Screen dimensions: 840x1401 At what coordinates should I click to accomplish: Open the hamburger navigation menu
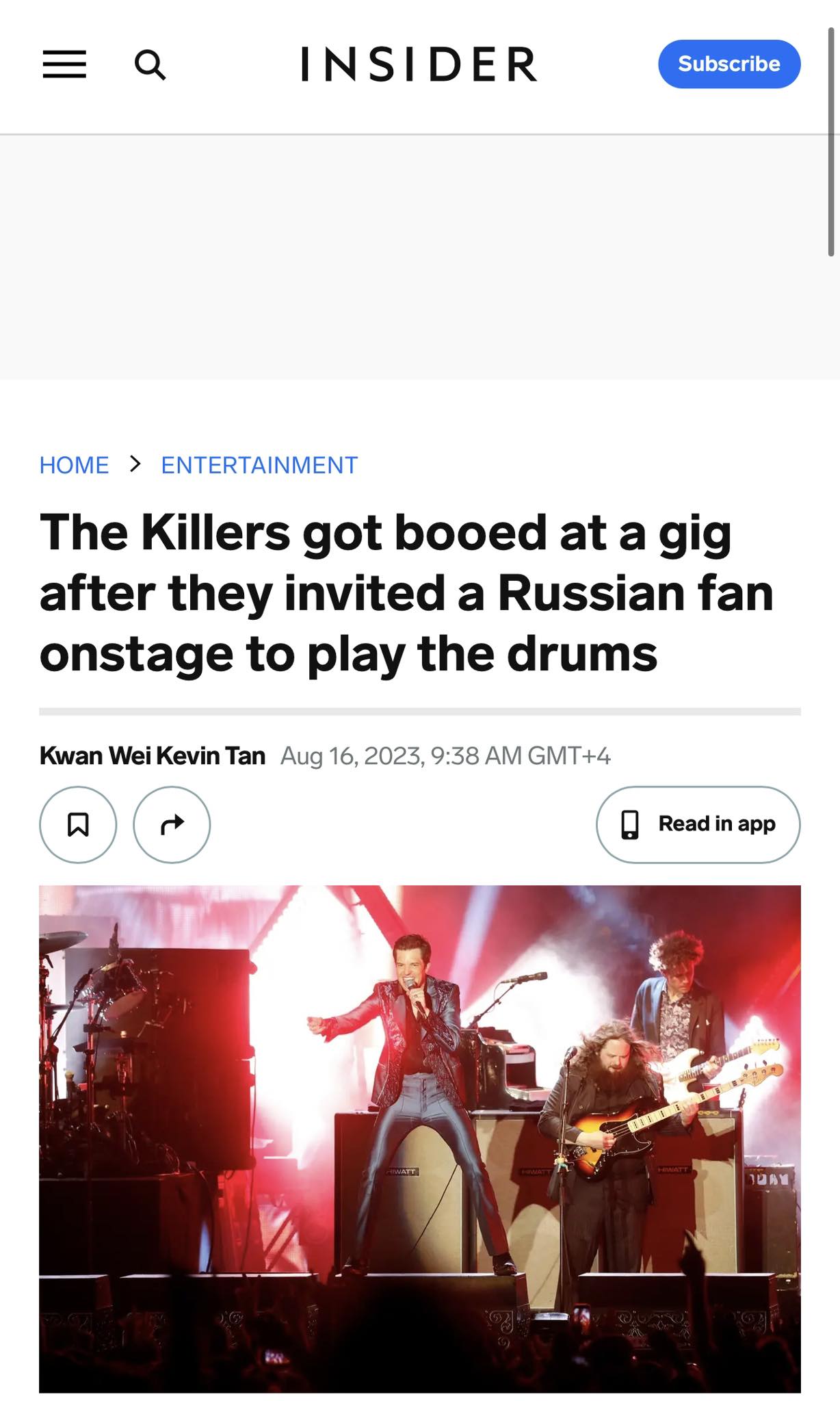click(x=64, y=64)
